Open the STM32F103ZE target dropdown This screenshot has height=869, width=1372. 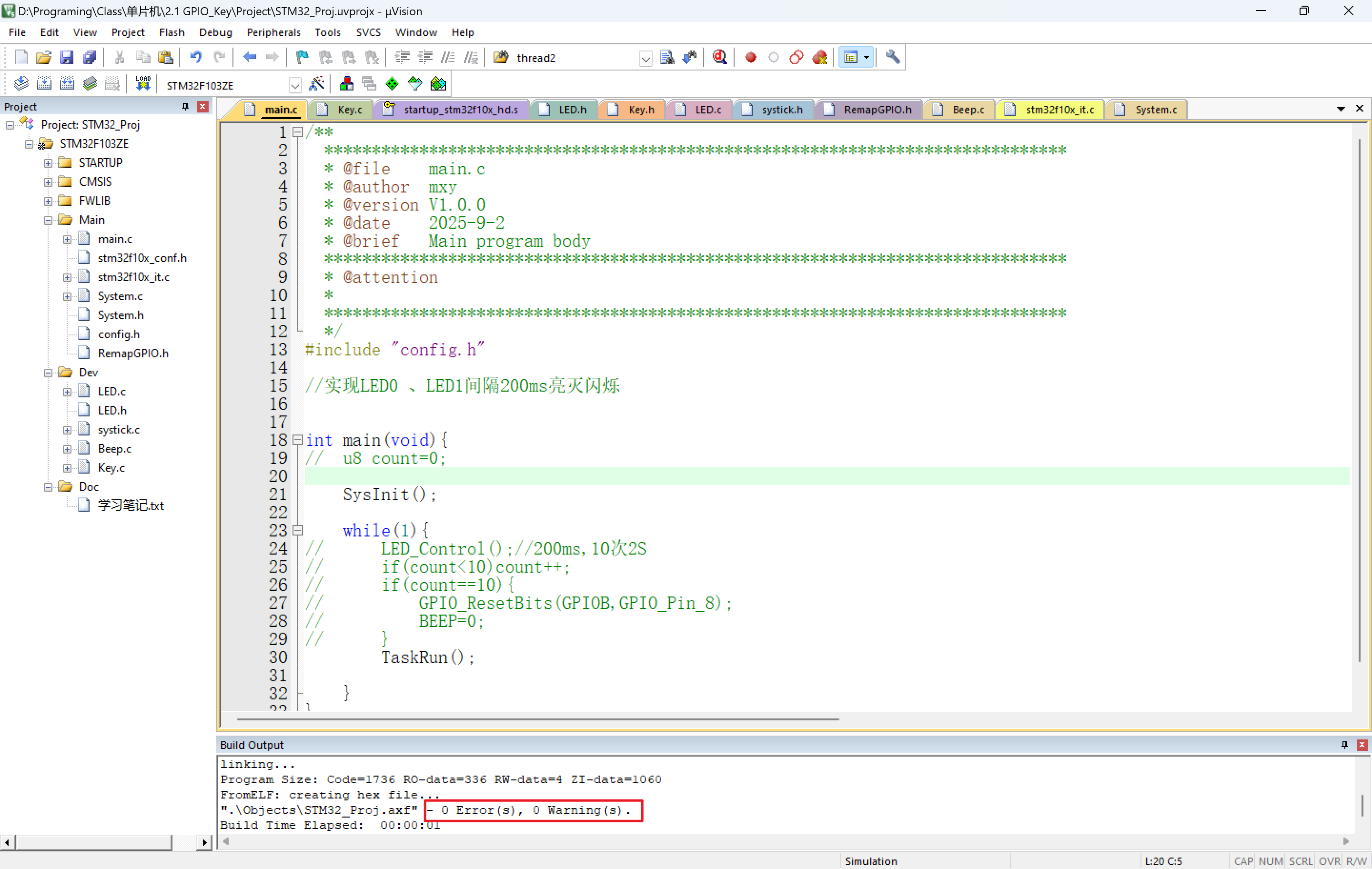tap(294, 85)
